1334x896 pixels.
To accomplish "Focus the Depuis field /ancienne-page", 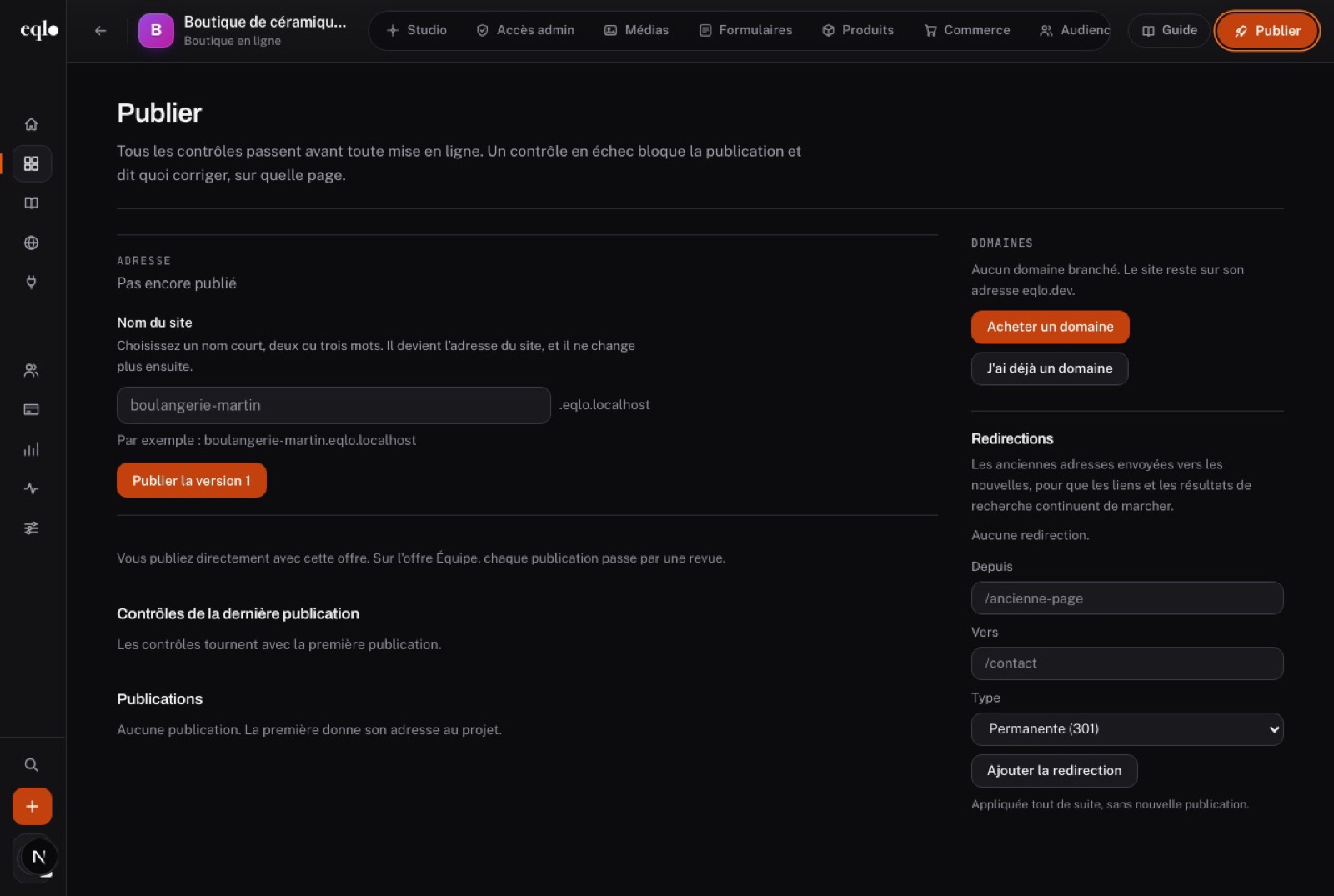I will [x=1126, y=598].
